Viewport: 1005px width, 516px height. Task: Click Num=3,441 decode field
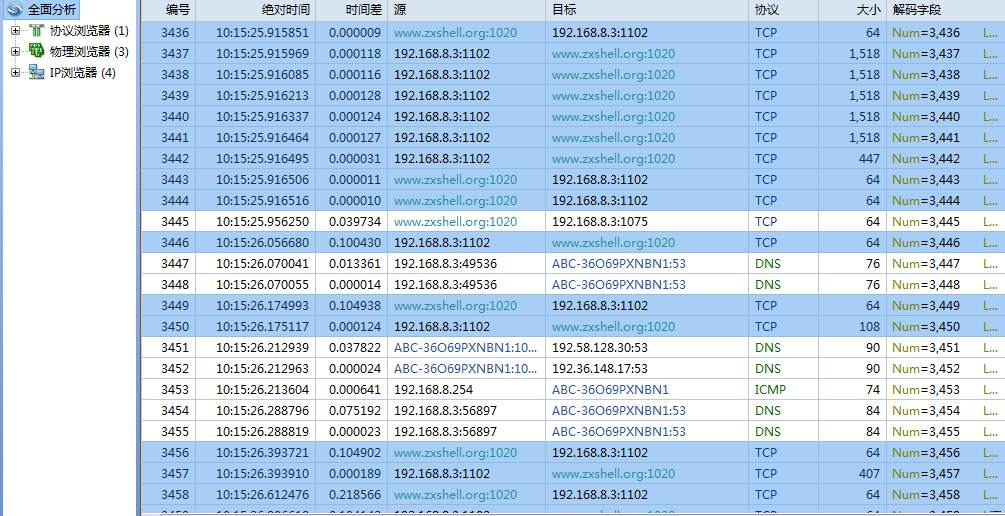pyautogui.click(x=926, y=138)
